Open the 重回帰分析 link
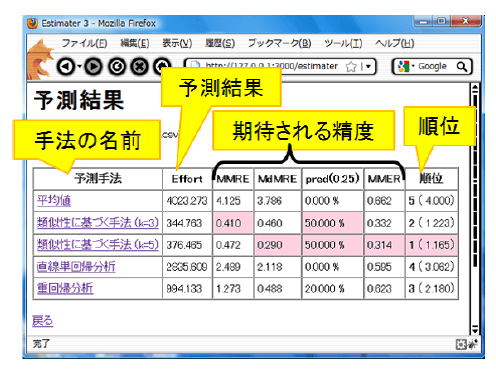 (65, 288)
